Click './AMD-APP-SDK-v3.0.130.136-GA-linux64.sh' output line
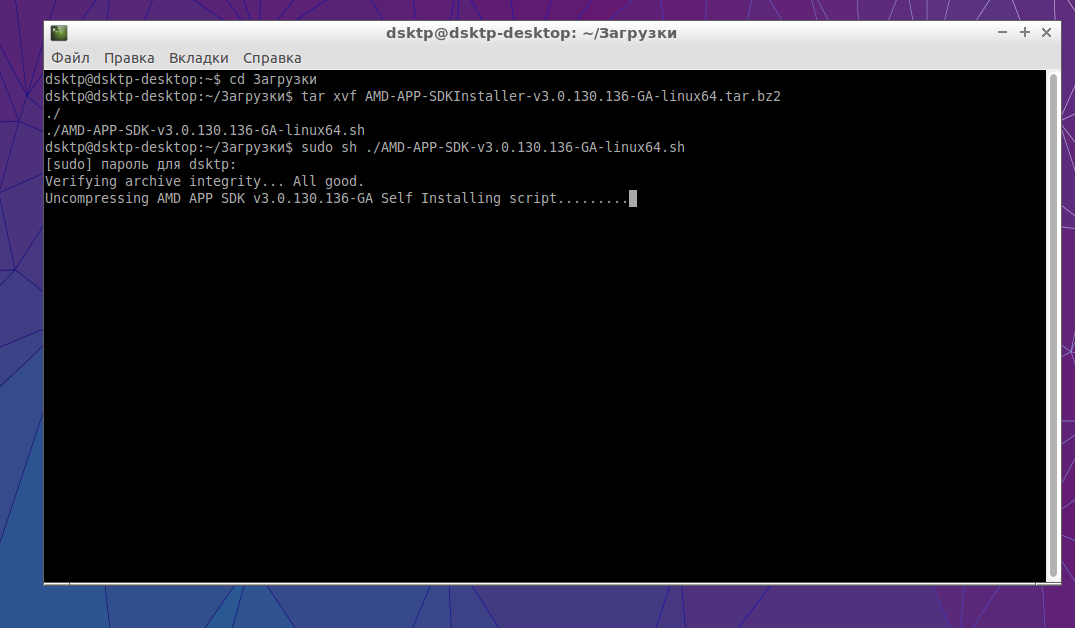1075x628 pixels. point(205,130)
